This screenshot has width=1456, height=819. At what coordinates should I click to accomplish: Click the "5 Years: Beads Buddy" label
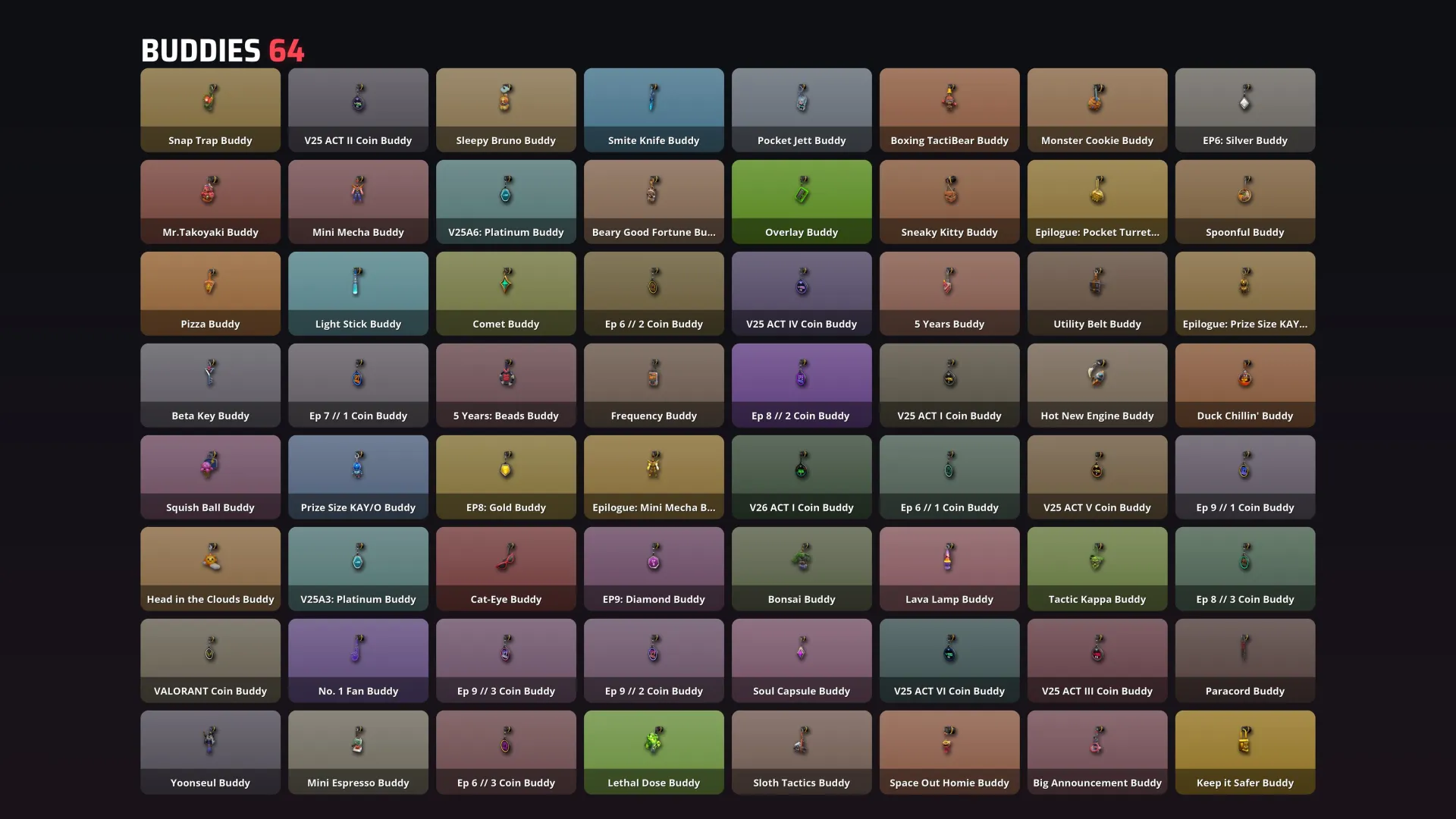coord(506,416)
